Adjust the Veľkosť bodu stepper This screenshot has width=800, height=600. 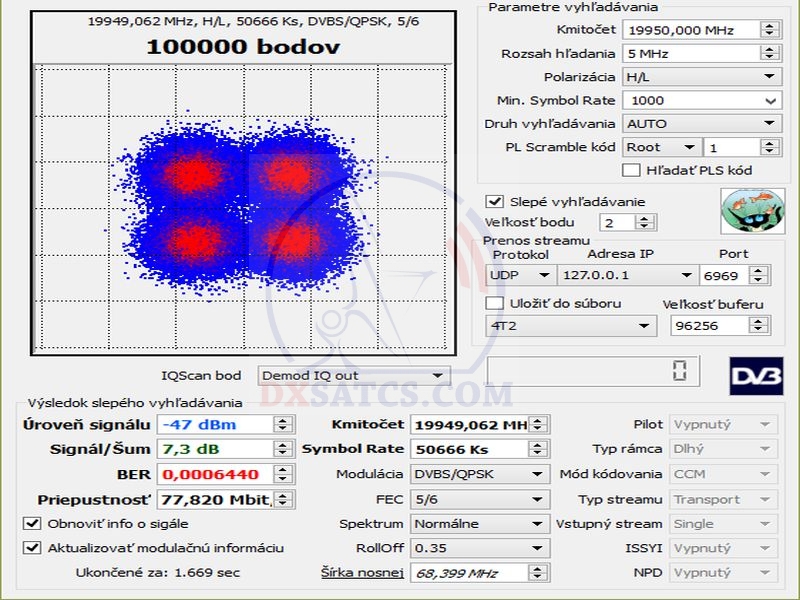[636, 222]
